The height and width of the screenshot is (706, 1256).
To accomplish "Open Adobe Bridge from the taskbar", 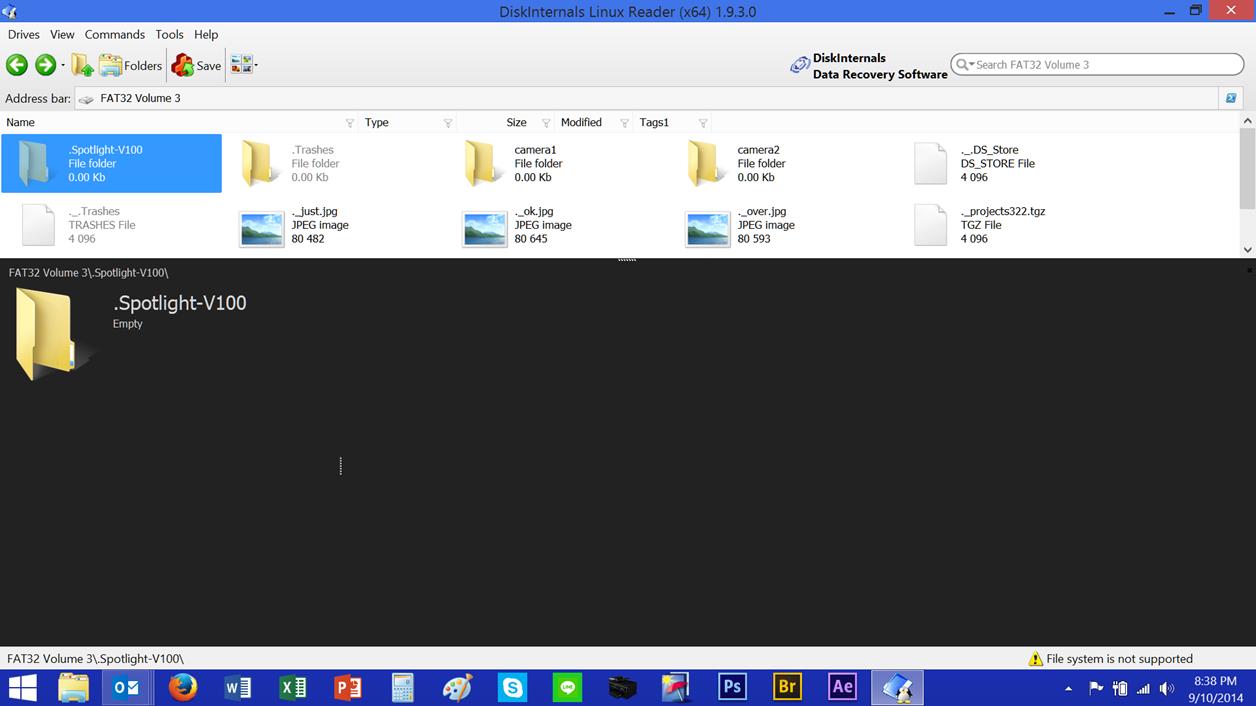I will click(788, 687).
